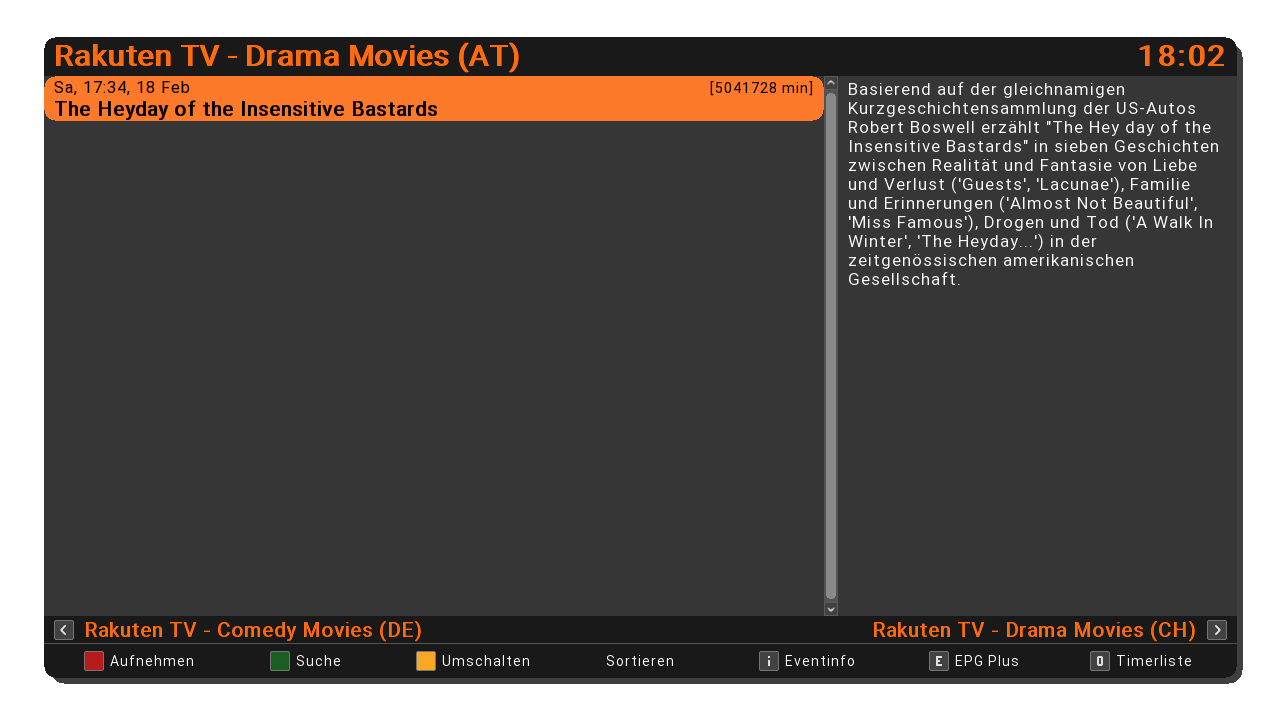Viewport: 1280px width, 720px height.
Task: Click the '0' Timerliste key icon
Action: [x=1100, y=661]
